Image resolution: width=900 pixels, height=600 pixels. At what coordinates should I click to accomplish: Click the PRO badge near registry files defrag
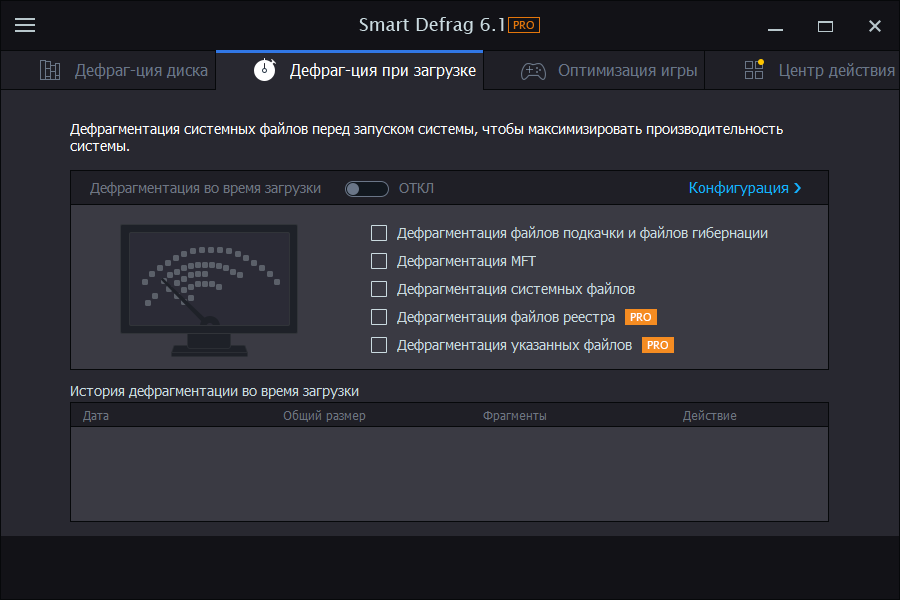click(x=640, y=317)
